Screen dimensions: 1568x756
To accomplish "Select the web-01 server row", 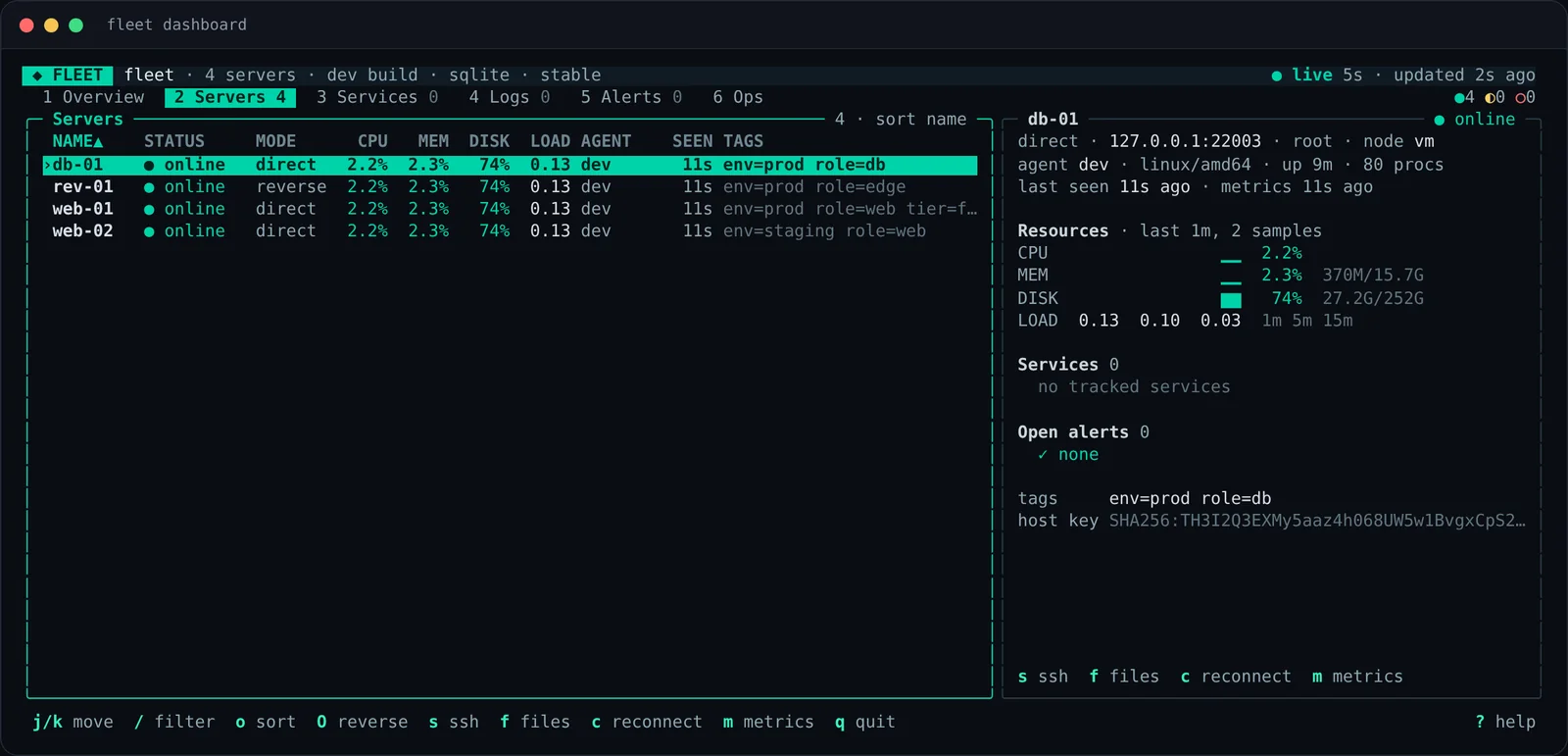I will [510, 209].
